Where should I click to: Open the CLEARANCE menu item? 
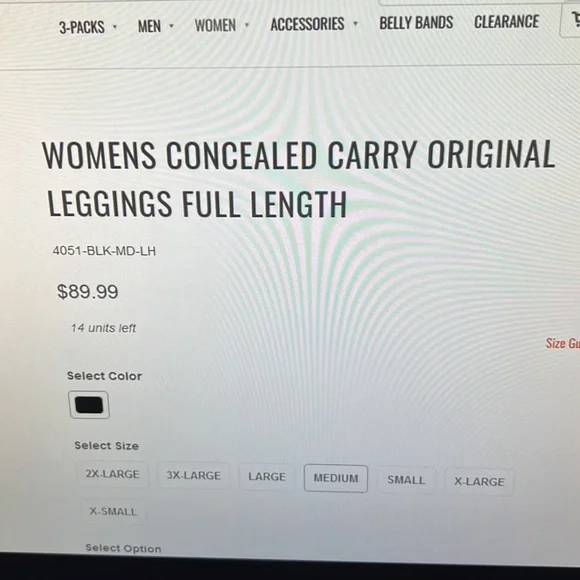[506, 21]
